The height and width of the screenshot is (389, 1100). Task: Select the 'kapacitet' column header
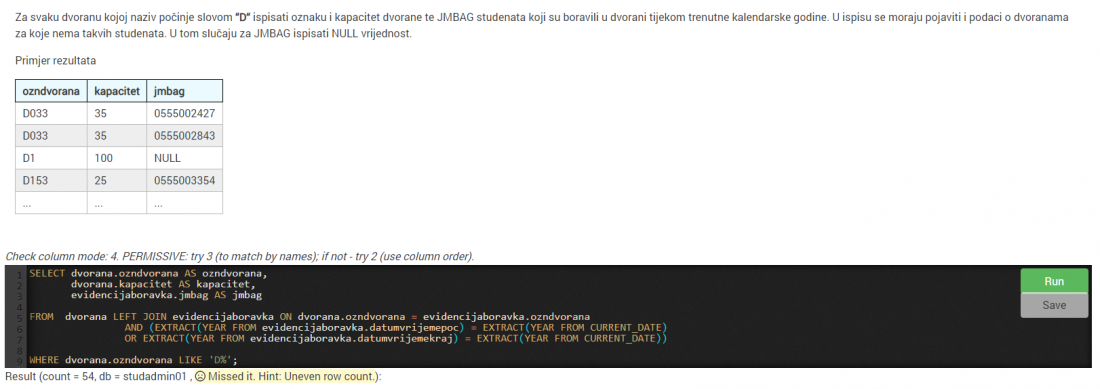116,91
